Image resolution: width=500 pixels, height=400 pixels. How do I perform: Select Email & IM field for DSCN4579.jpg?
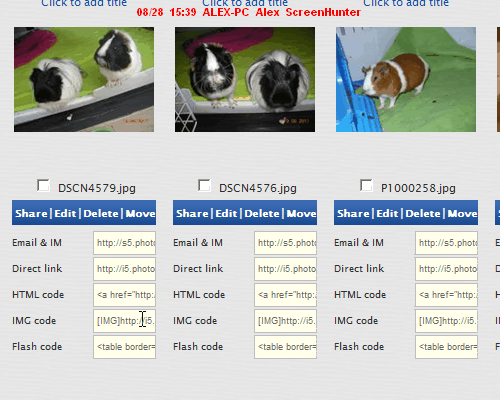pos(125,243)
